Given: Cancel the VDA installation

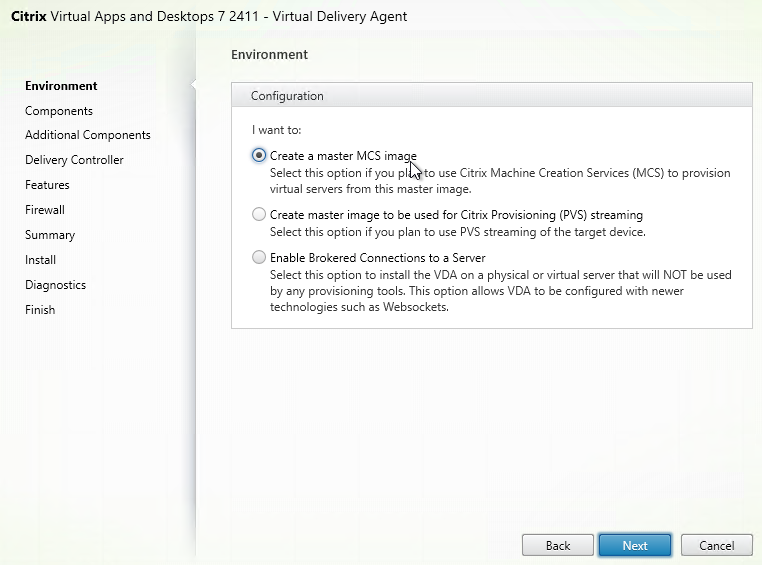Looking at the screenshot, I should [x=716, y=545].
